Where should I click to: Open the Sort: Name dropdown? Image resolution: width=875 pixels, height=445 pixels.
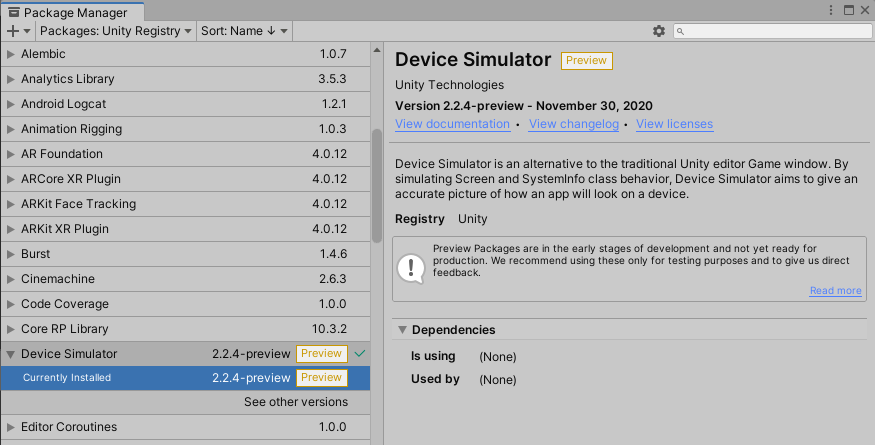pos(244,31)
